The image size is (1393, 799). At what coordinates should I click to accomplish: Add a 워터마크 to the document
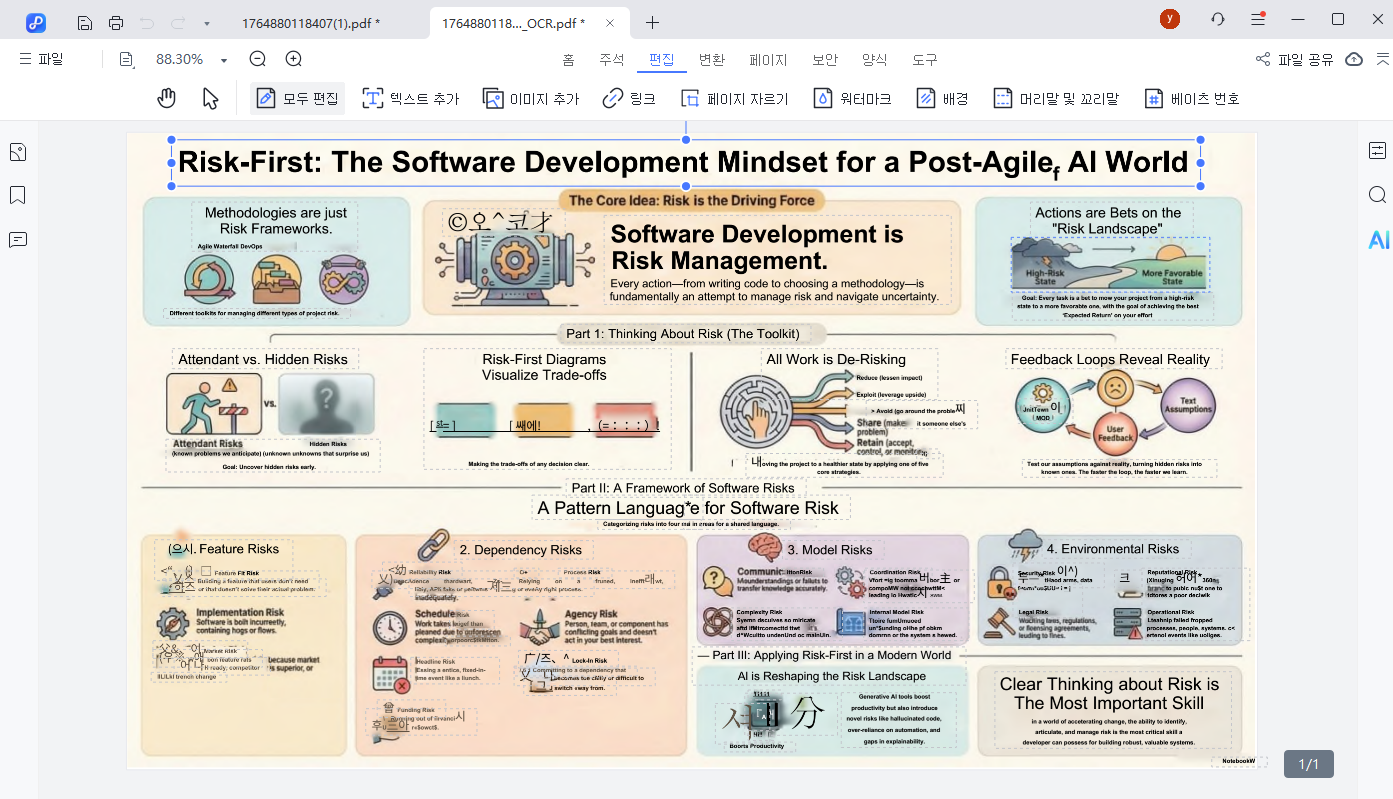coord(852,98)
